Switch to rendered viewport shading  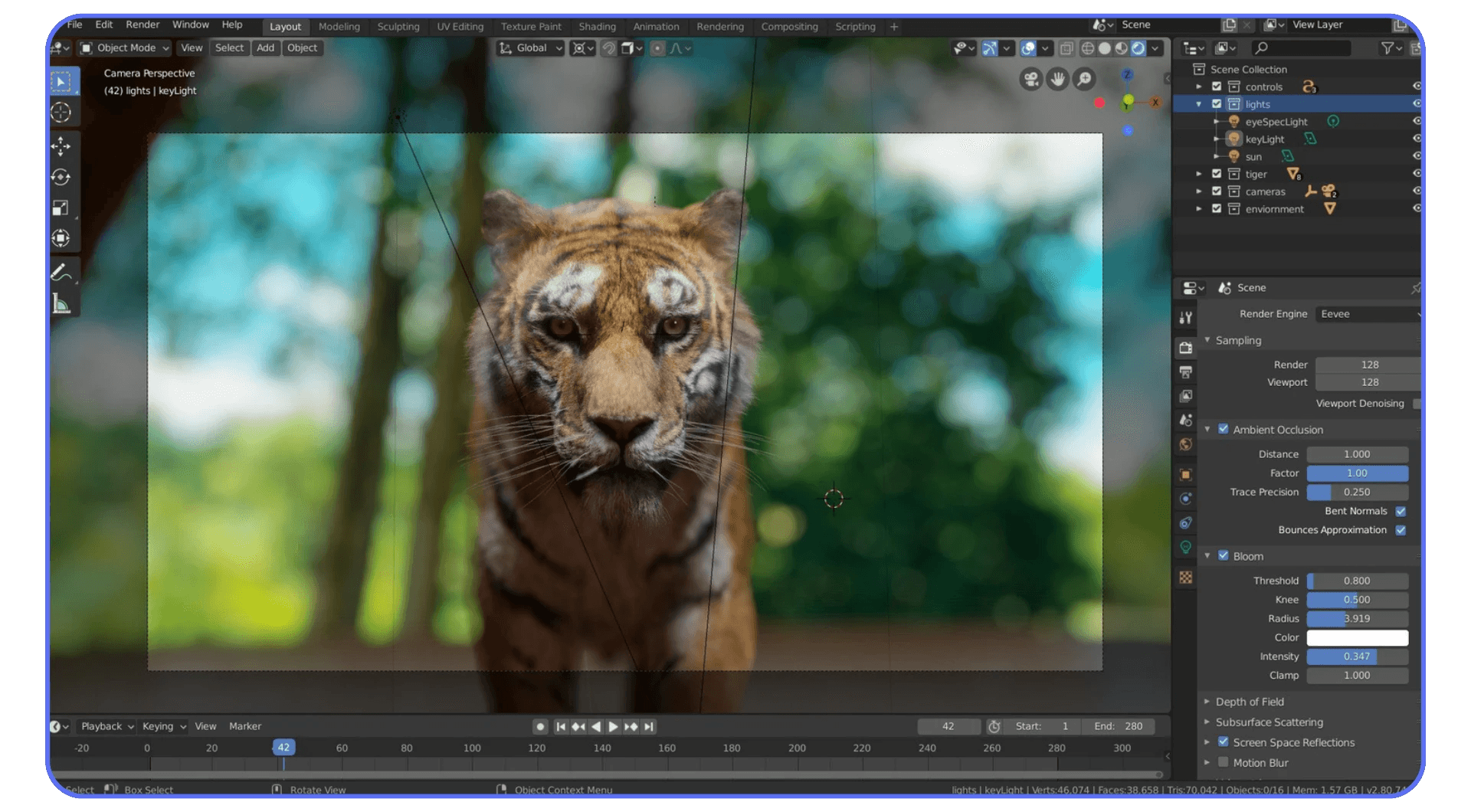[x=1140, y=48]
